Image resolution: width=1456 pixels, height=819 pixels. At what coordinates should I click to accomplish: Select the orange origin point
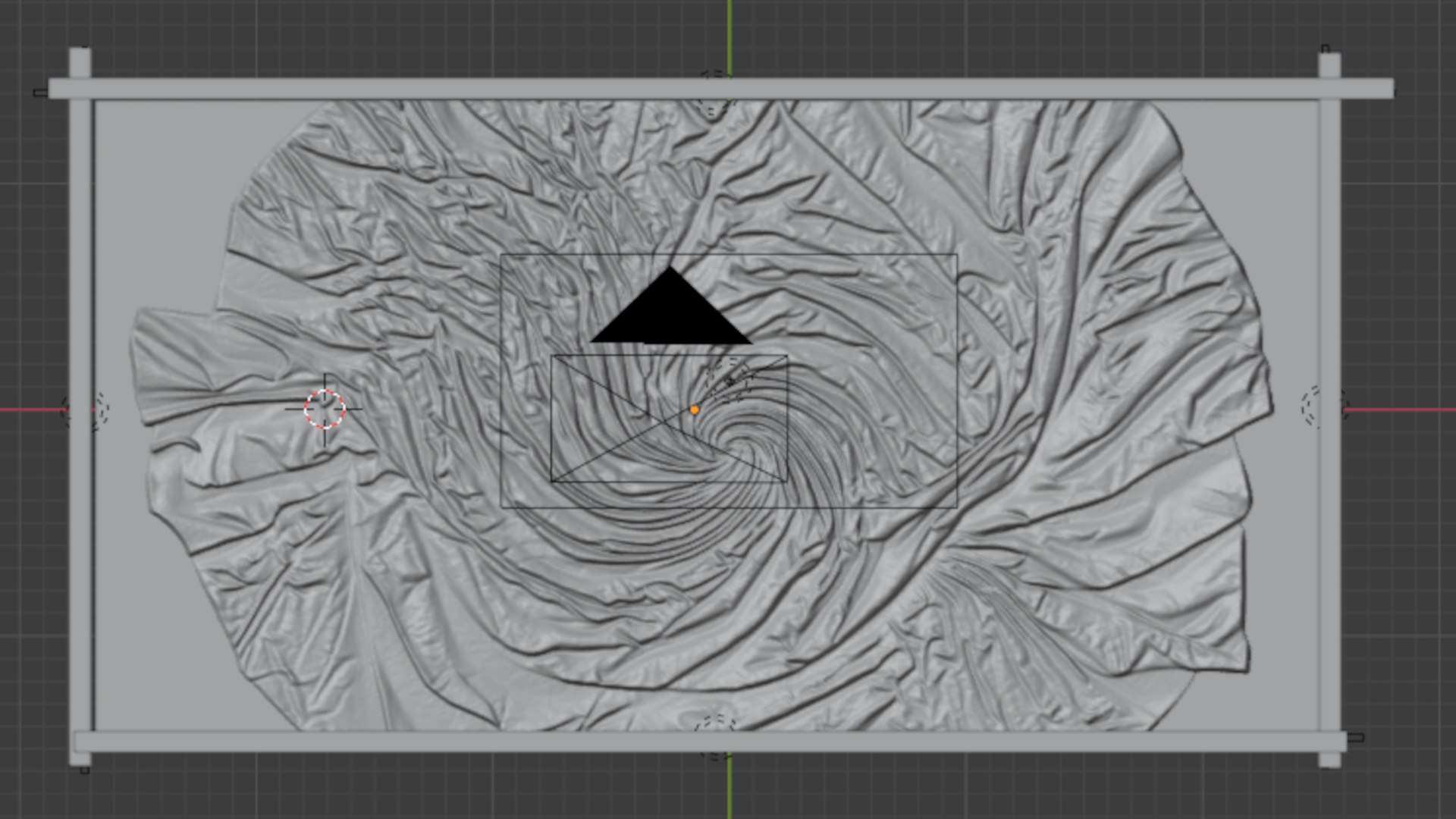694,409
